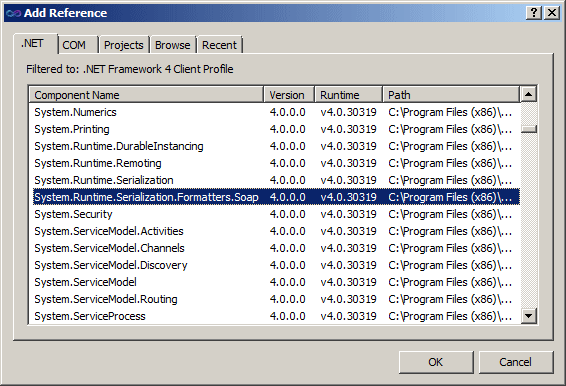Select System.Security component

coord(277,214)
